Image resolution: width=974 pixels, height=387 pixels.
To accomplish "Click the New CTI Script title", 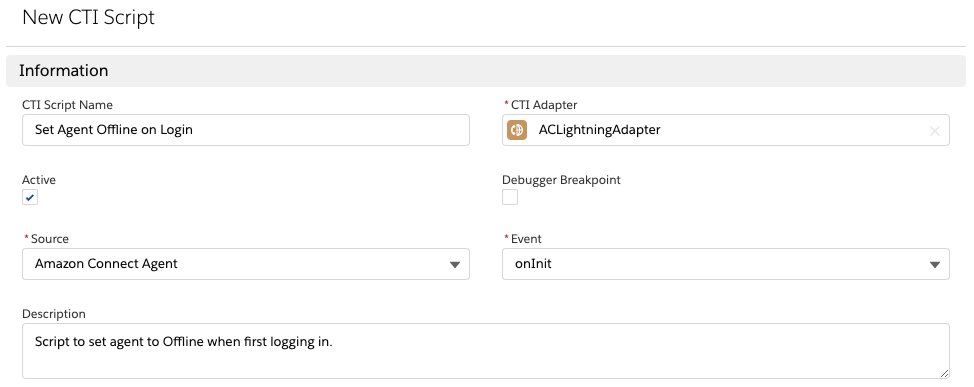I will 88,17.
